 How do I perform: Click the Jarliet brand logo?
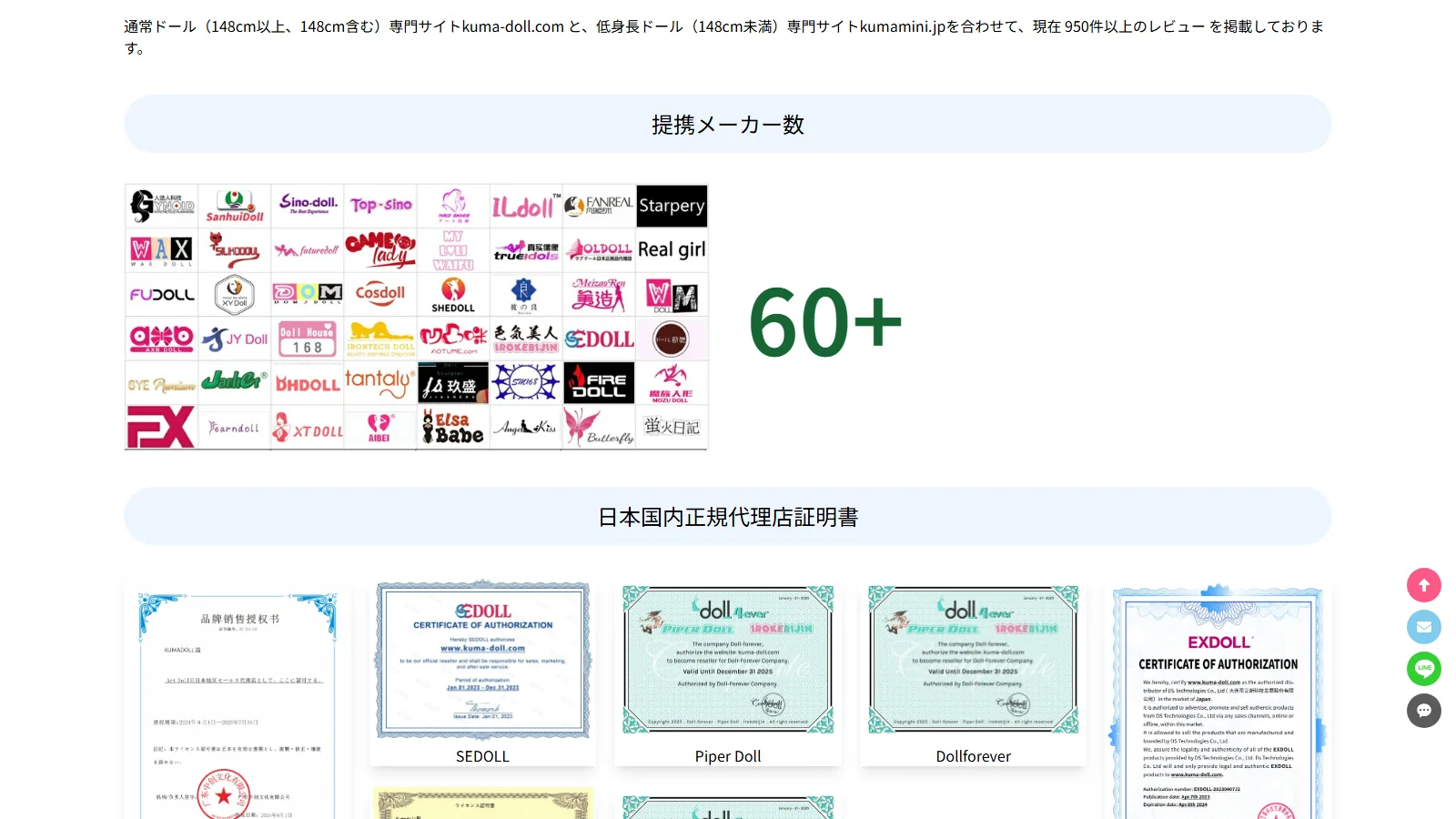[x=235, y=382]
